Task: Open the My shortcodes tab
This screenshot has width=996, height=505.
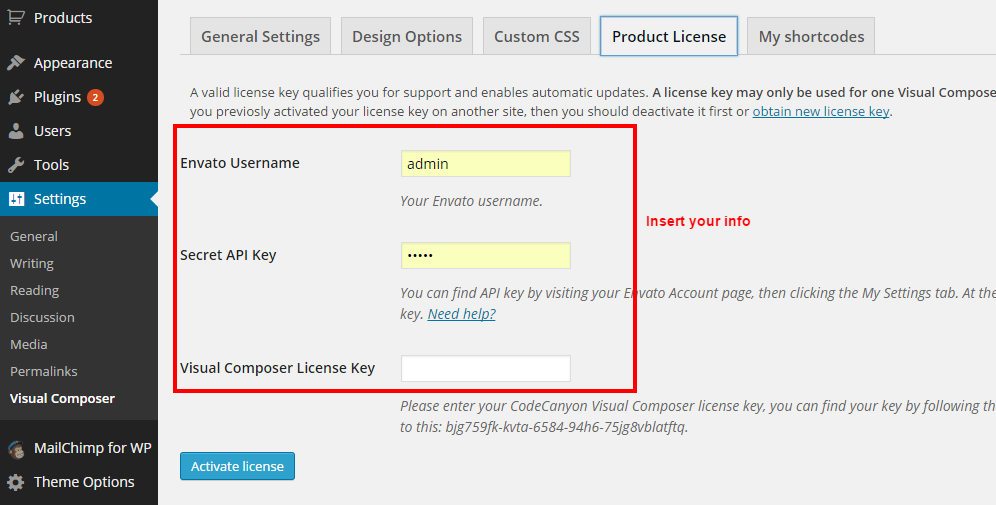Action: (x=811, y=36)
